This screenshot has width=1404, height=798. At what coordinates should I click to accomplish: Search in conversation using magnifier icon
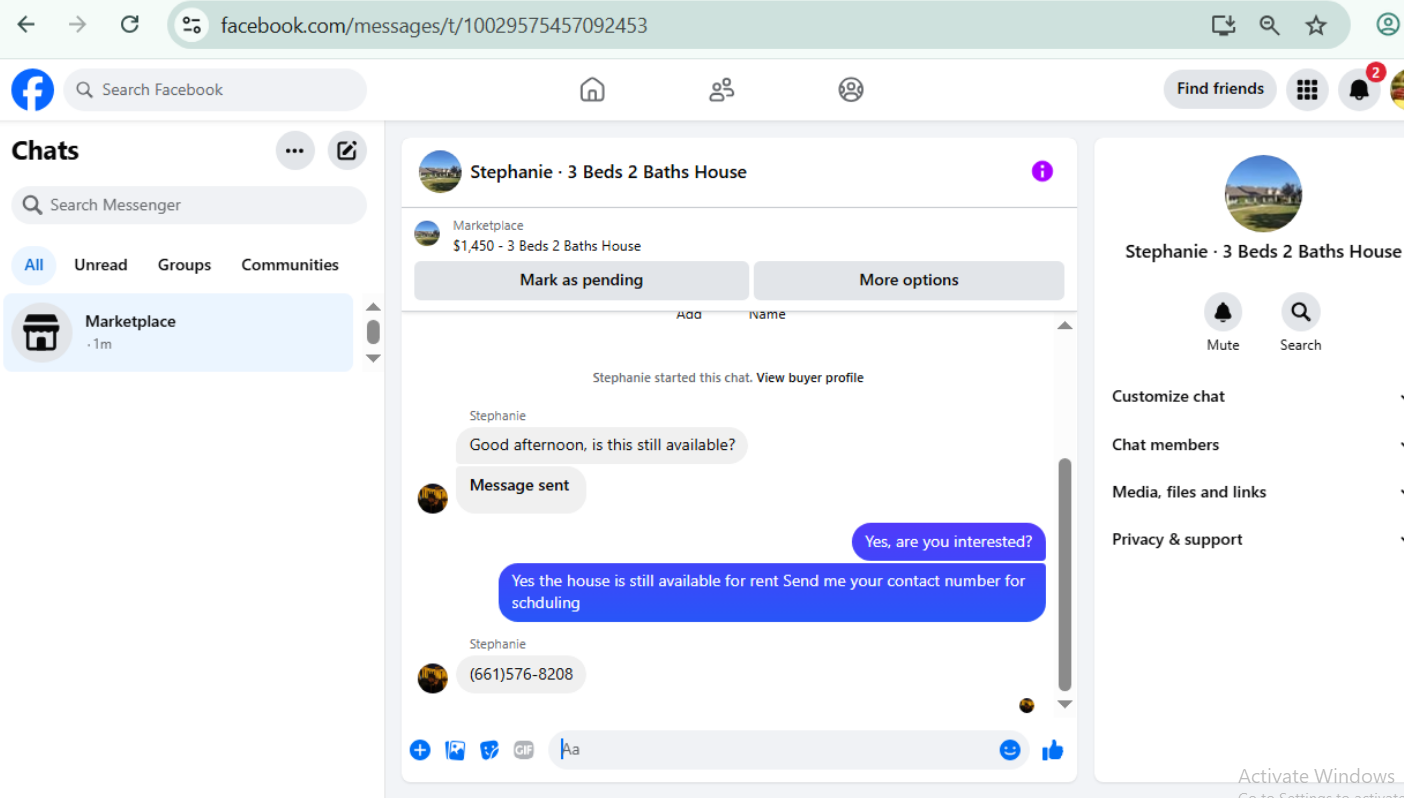[1301, 312]
